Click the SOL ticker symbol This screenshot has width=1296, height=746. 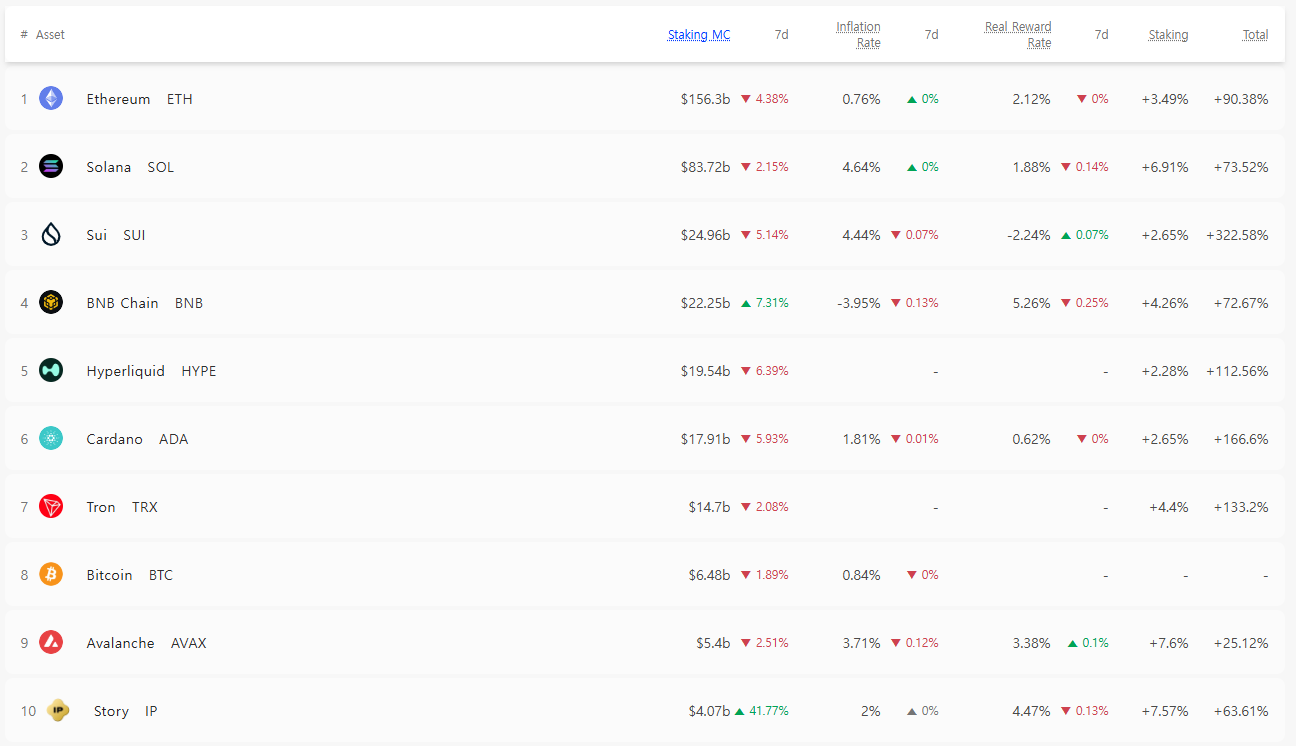coord(161,167)
